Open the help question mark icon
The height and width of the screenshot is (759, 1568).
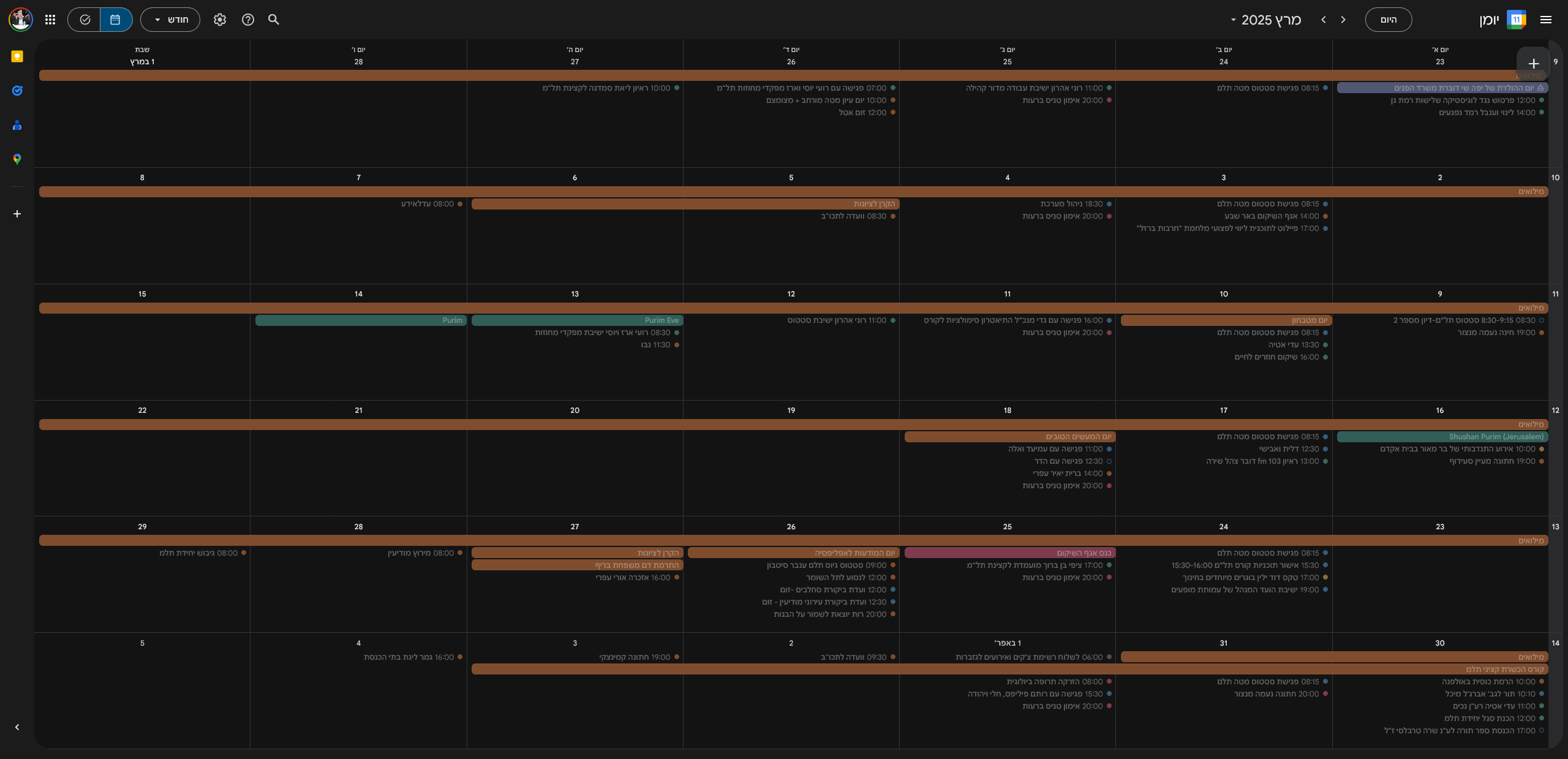point(248,20)
